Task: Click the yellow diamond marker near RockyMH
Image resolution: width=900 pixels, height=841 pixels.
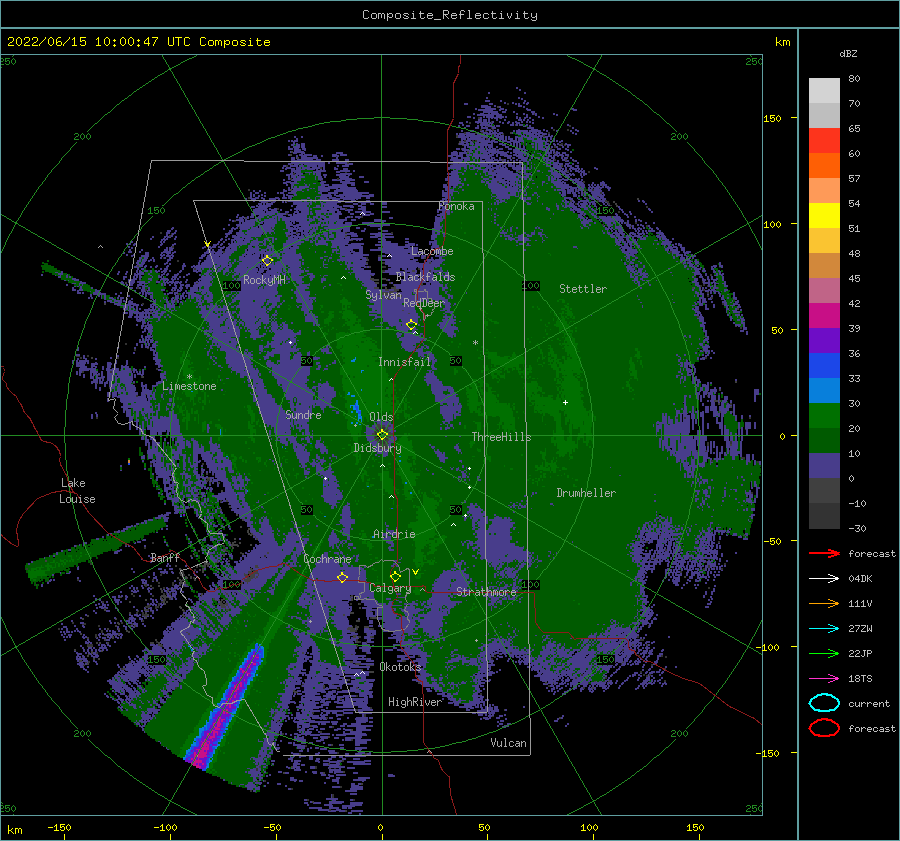Action: [267, 261]
